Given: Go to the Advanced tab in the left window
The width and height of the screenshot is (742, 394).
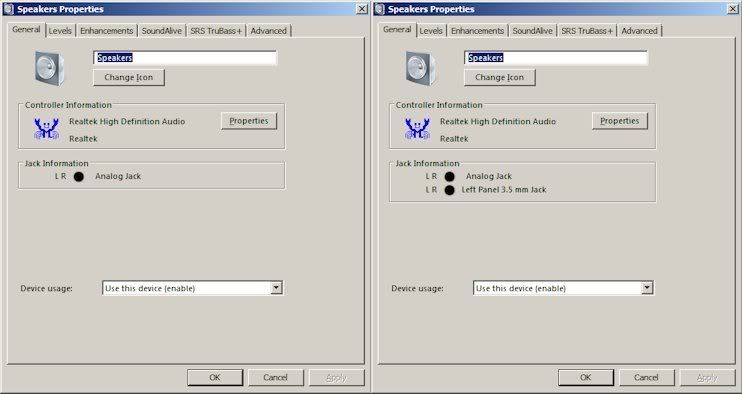Looking at the screenshot, I should pos(268,31).
